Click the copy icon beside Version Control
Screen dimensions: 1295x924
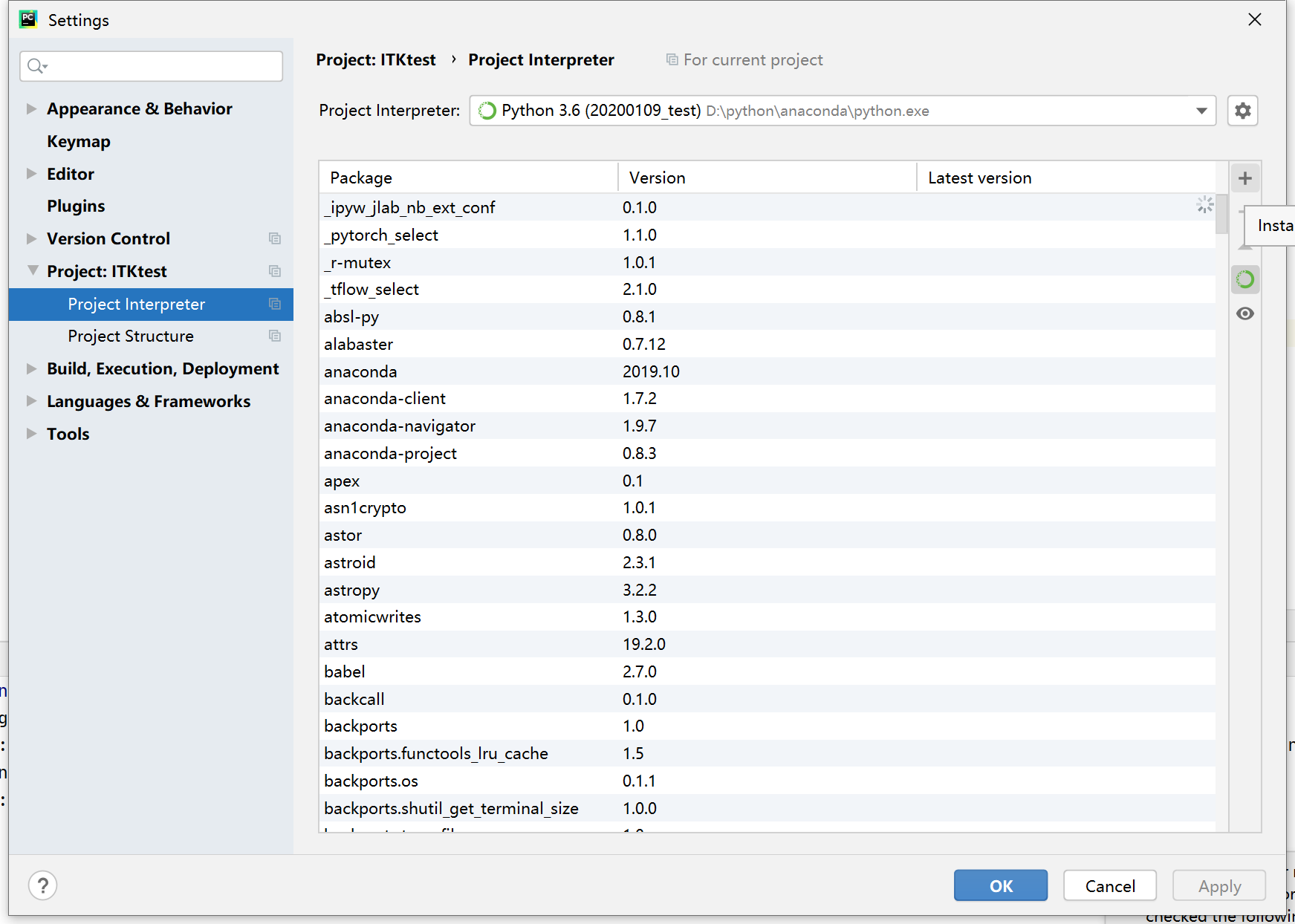275,238
